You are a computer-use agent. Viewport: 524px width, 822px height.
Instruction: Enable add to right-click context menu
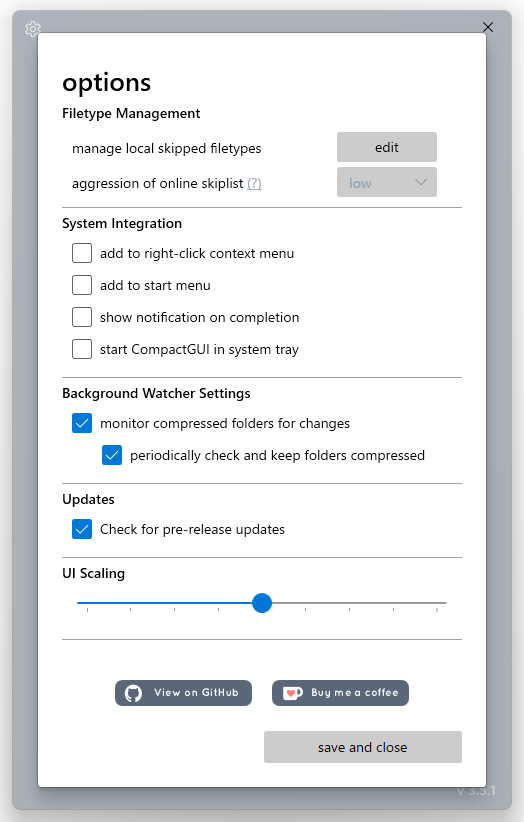(82, 253)
